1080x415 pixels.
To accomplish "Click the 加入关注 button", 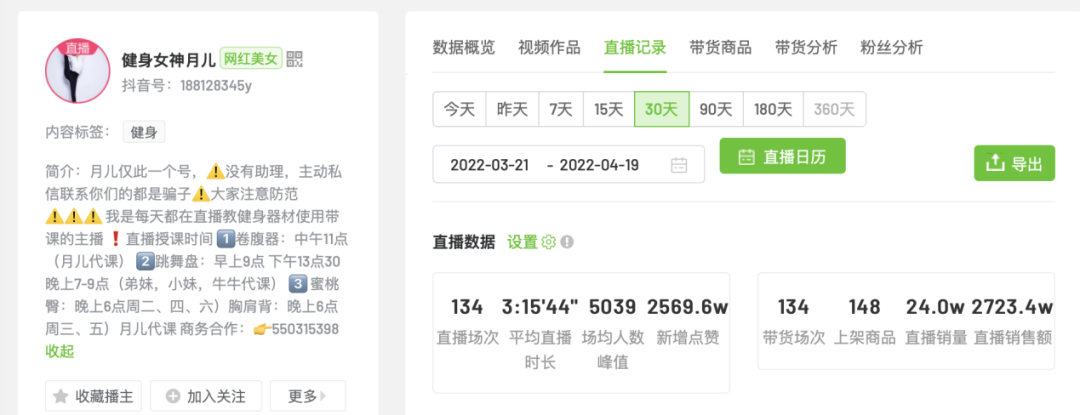I will coord(206,396).
